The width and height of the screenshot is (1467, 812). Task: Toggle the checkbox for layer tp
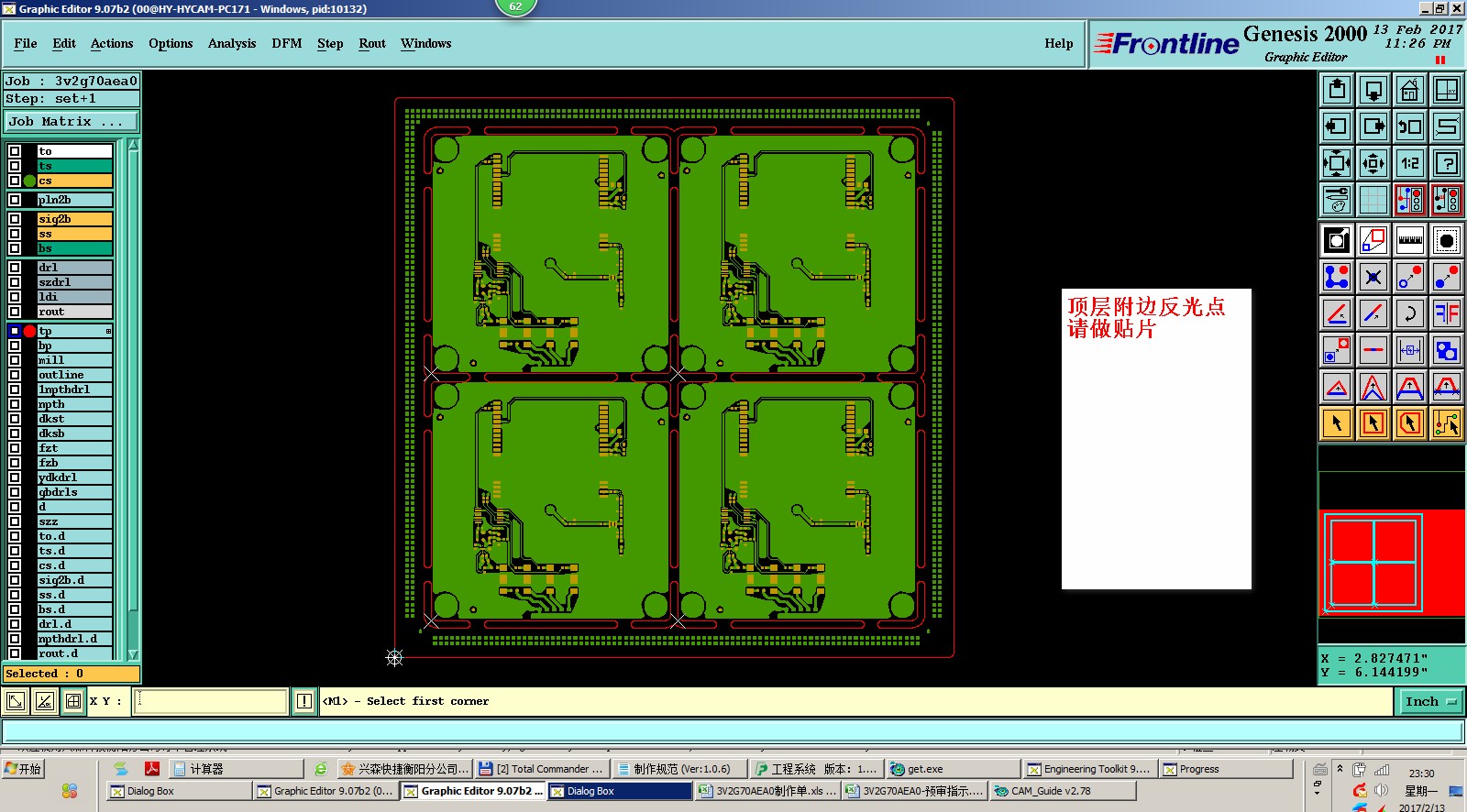(15, 331)
